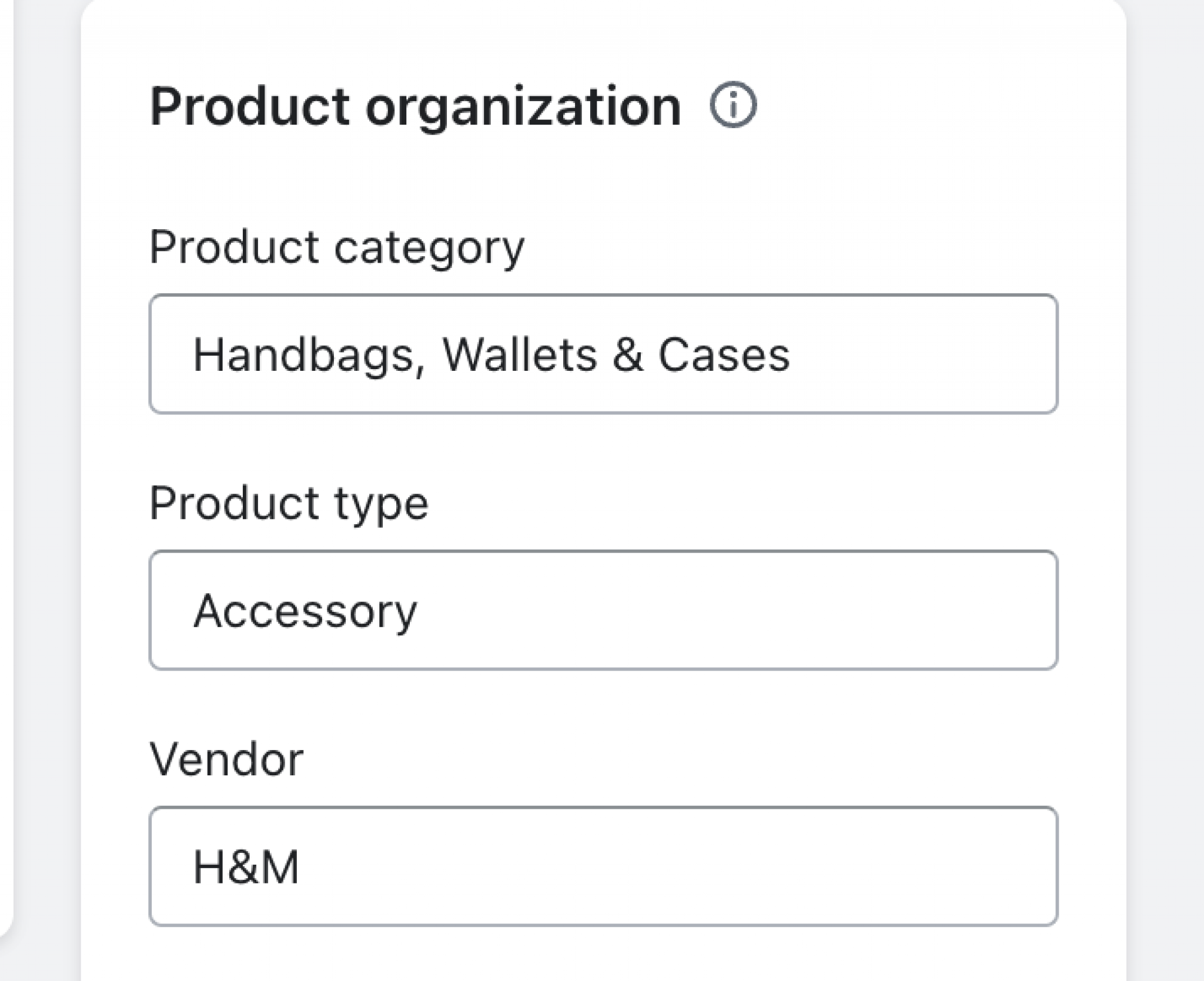Focus the Product type input field
1204x981 pixels.
tap(603, 610)
